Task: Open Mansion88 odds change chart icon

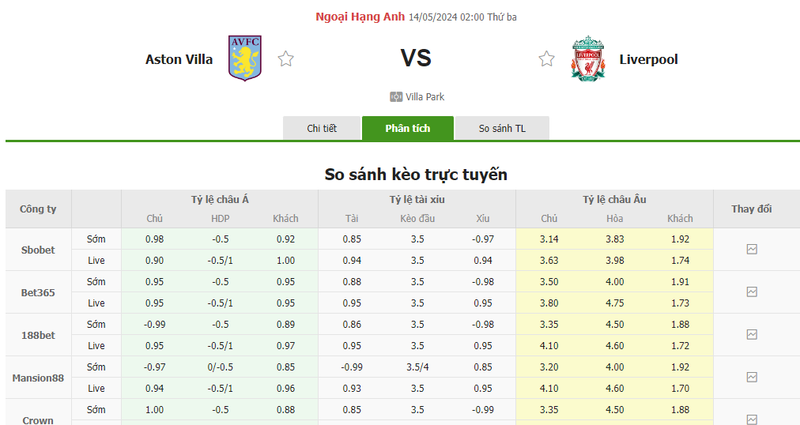Action: point(752,377)
